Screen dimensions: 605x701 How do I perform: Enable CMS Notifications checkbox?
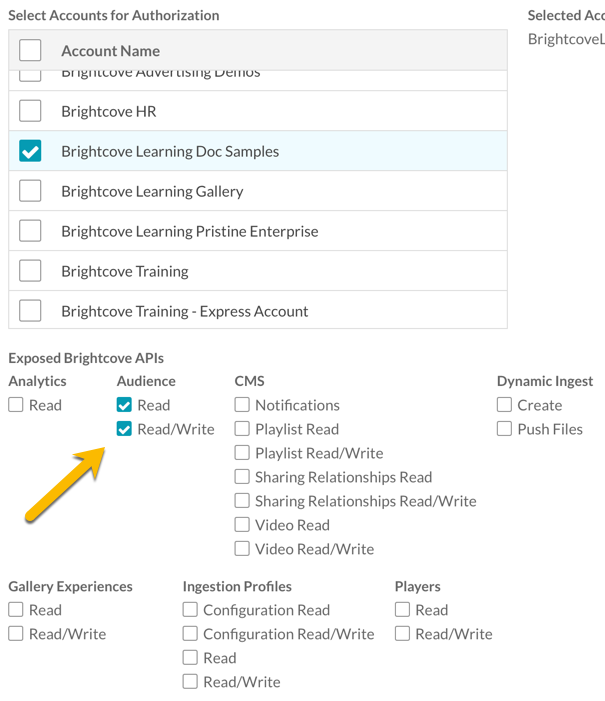pos(242,405)
